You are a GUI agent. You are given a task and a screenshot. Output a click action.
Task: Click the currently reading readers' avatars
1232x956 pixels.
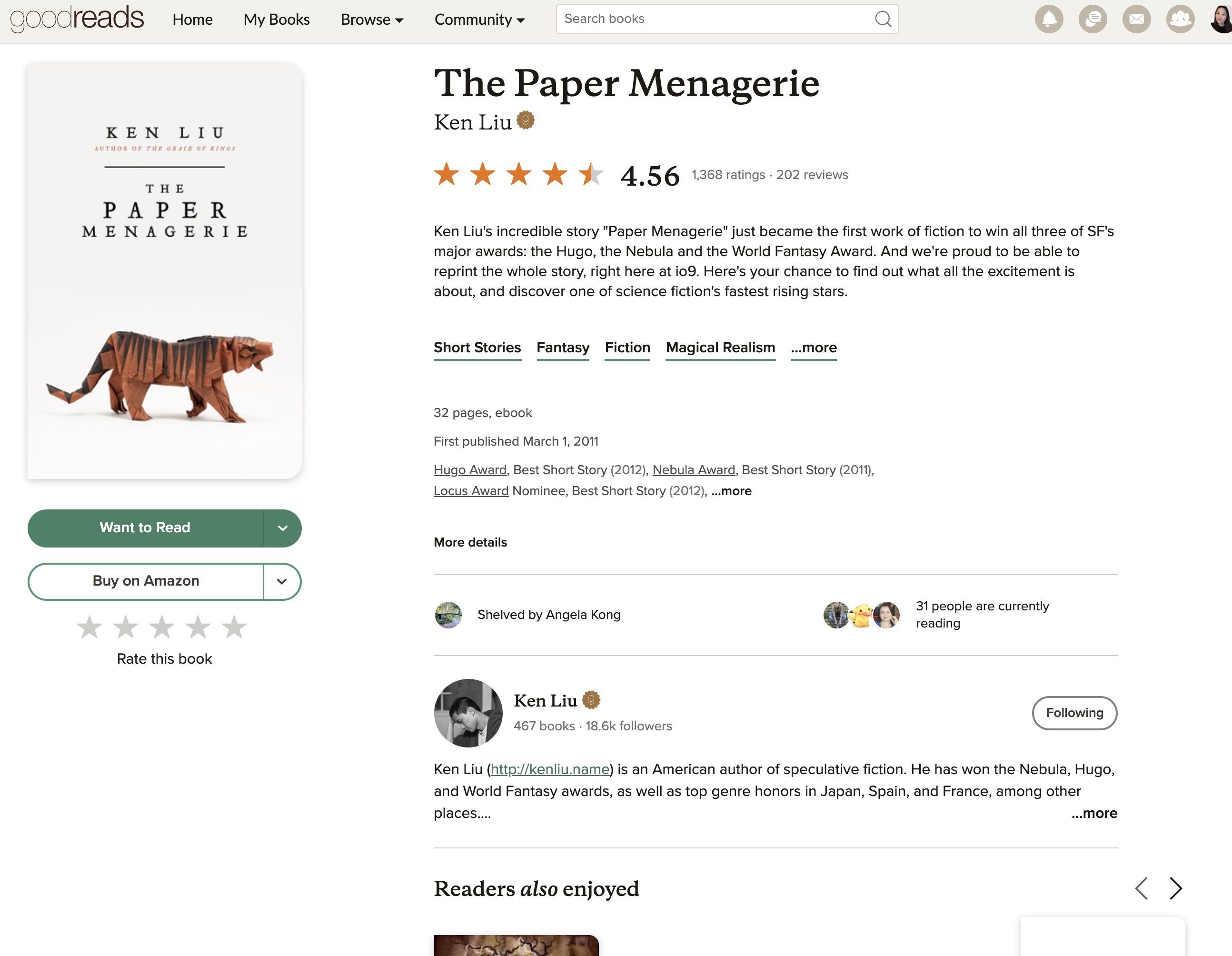point(861,615)
